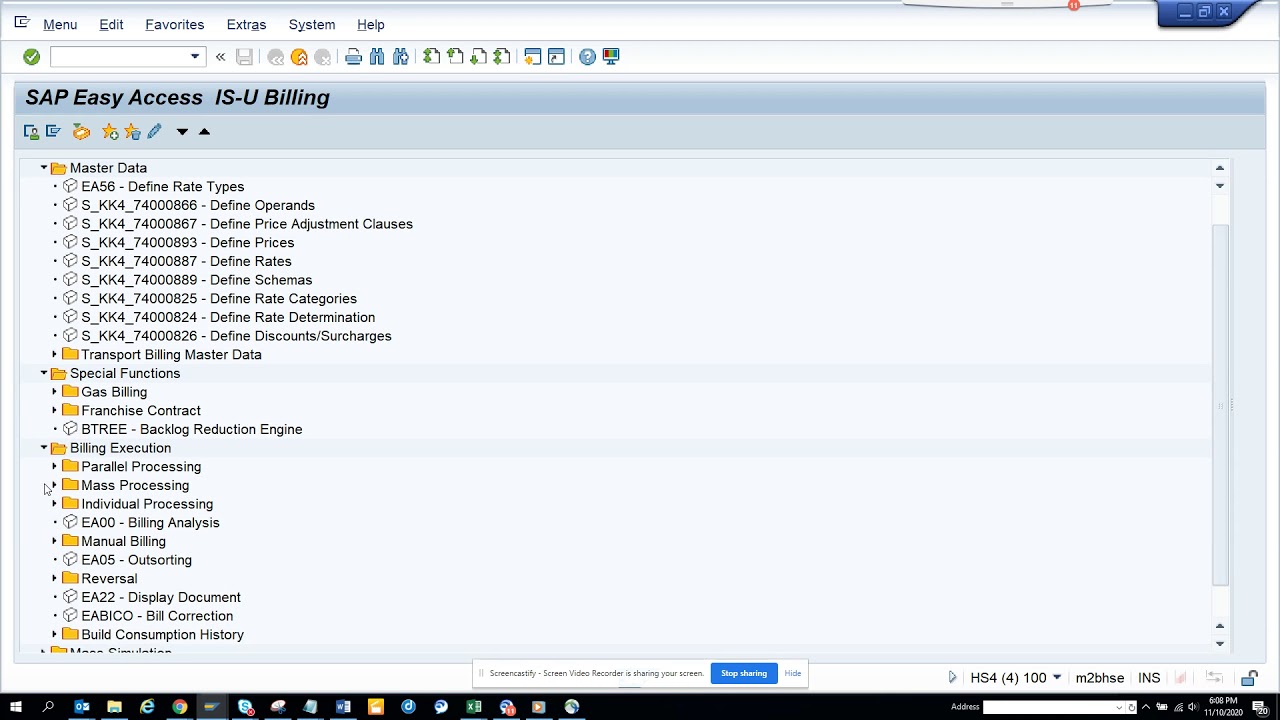The height and width of the screenshot is (720, 1280).
Task: Click the SAP Menu icon
Action: 54,132
